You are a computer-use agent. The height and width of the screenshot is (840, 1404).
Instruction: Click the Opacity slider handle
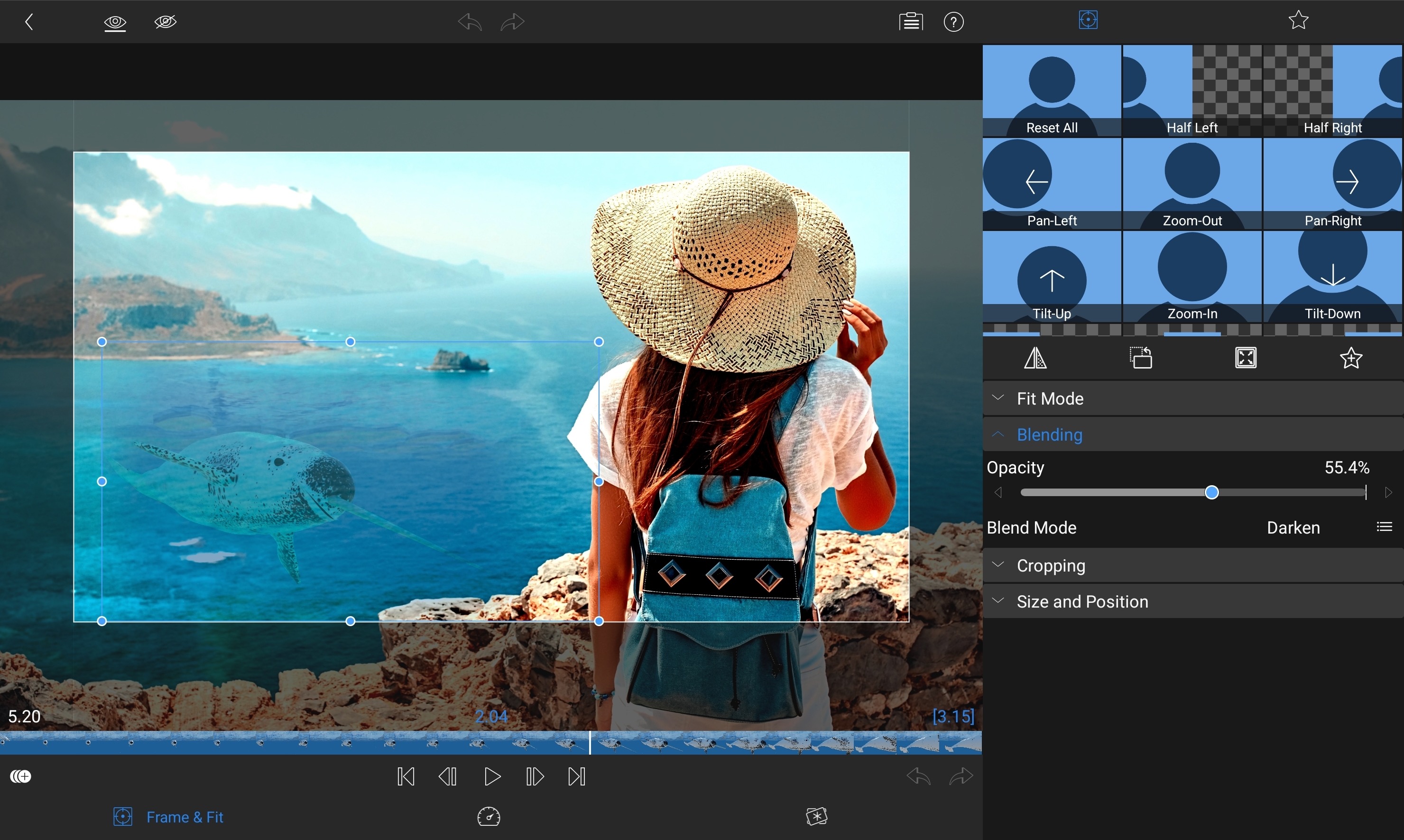click(x=1211, y=492)
